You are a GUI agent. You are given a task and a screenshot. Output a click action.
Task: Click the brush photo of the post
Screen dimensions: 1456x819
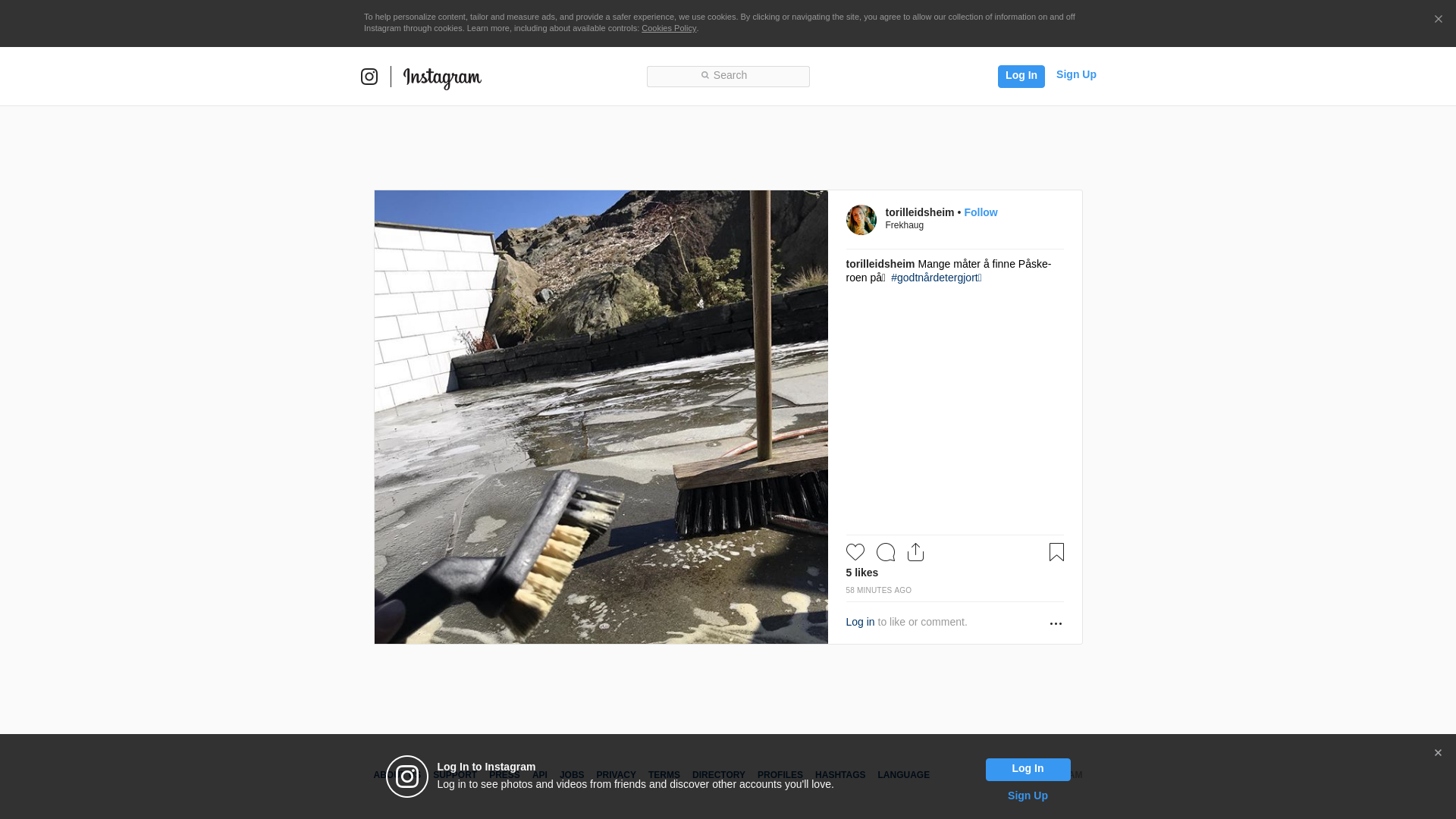[x=601, y=417]
